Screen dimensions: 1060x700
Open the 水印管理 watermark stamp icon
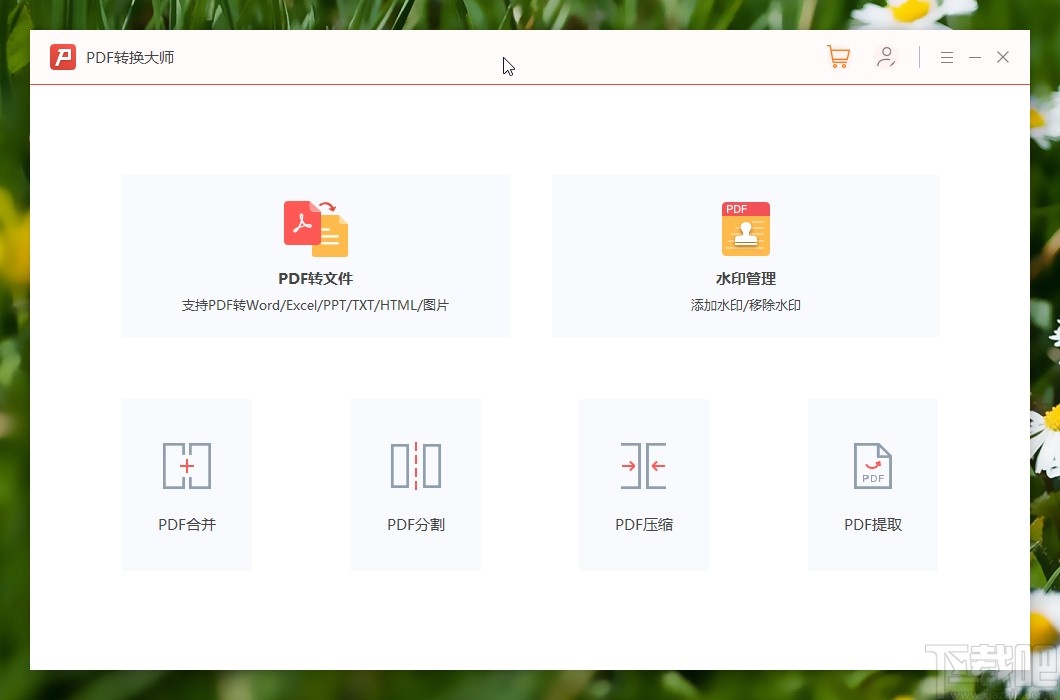click(x=745, y=228)
